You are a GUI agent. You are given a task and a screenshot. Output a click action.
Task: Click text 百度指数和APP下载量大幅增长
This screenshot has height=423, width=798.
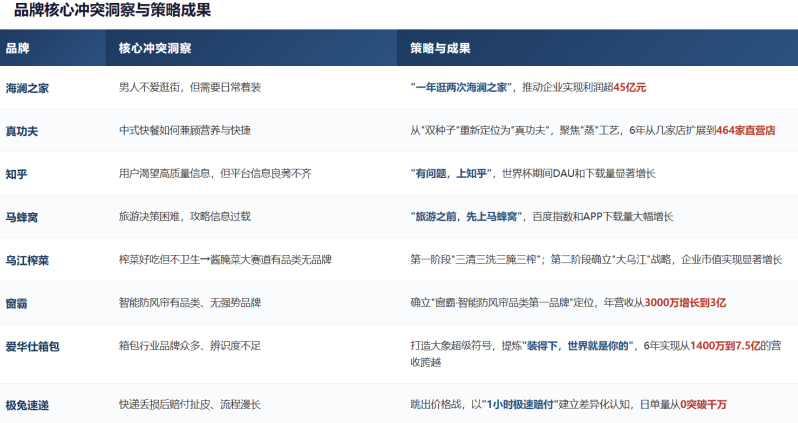coord(603,217)
